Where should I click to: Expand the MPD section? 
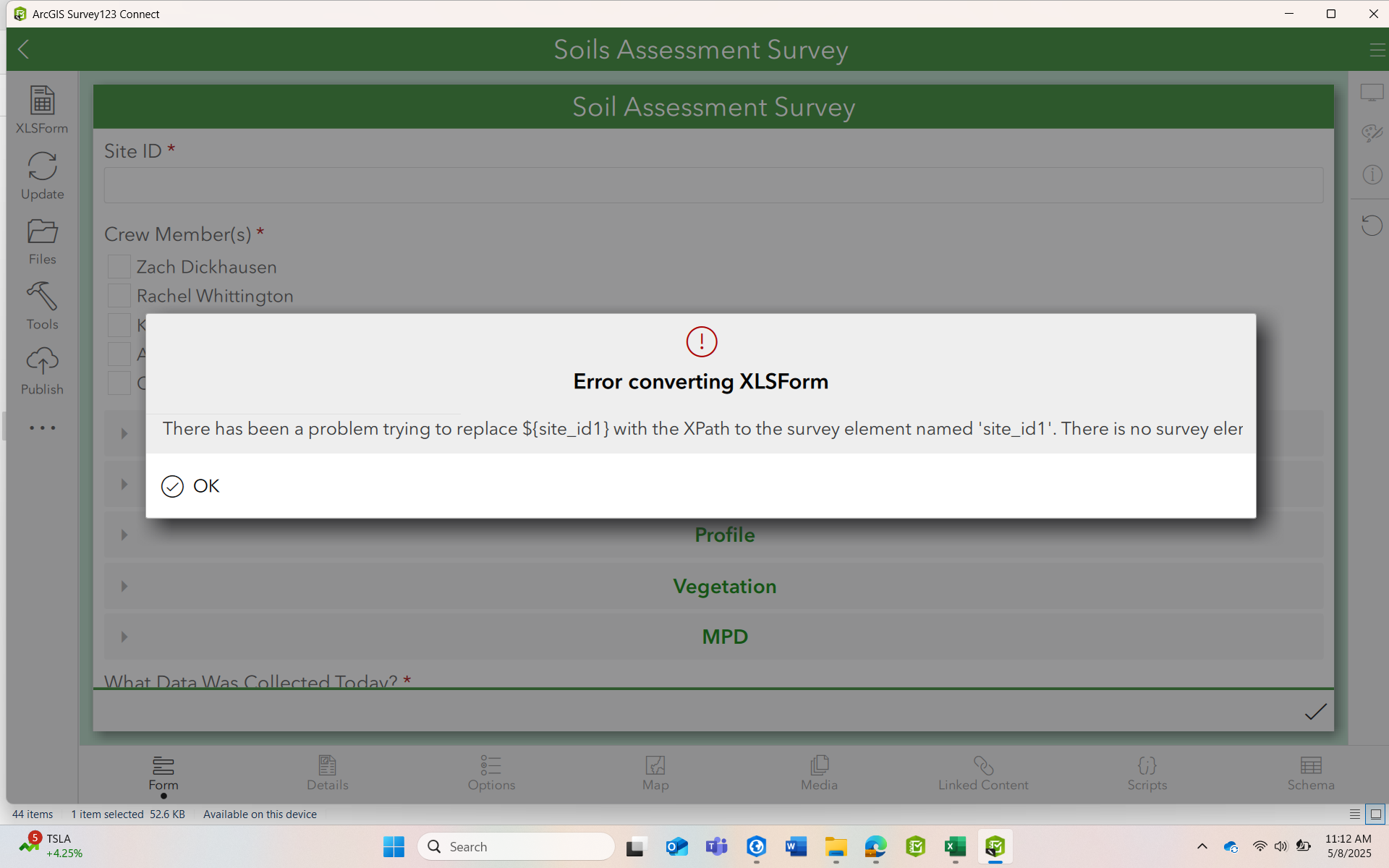[x=124, y=637]
